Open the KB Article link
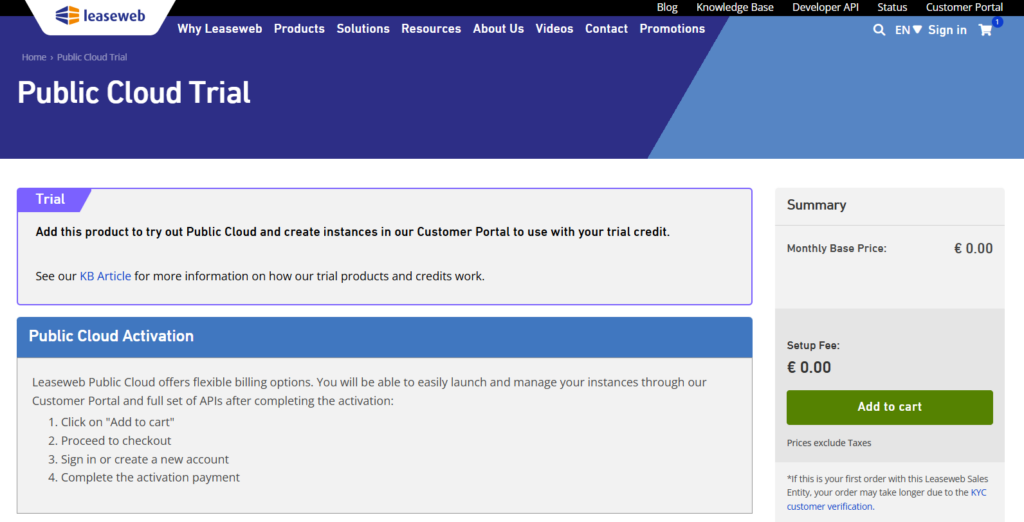Viewport: 1024px width, 522px height. pyautogui.click(x=105, y=276)
